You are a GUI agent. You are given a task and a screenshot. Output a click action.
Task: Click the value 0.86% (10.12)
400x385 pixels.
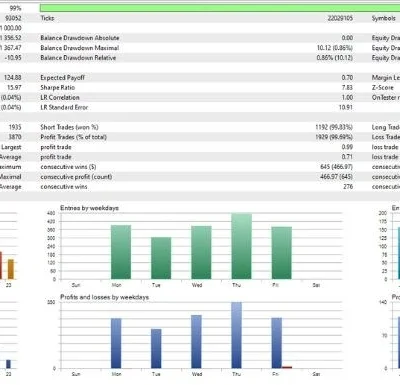335,58
